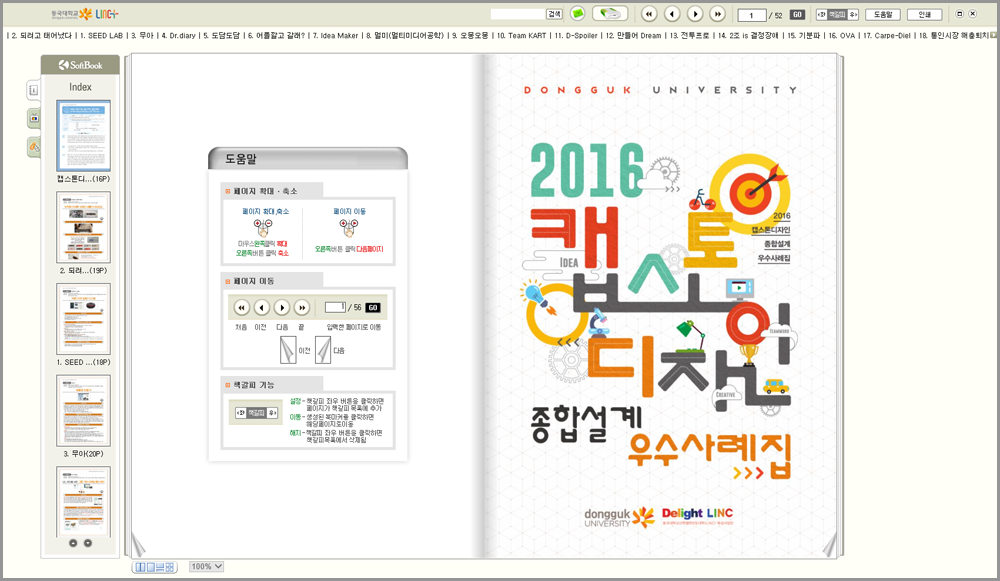Screen dimensions: 1000x581
Task: Go to previous page using toolbar arrow
Action: pos(672,14)
